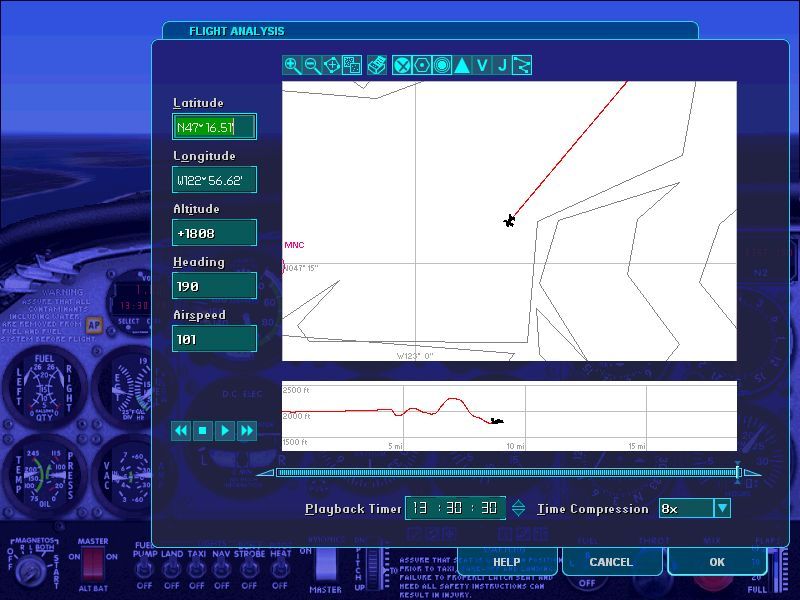Click the print map icon
The width and height of the screenshot is (800, 600).
(377, 65)
